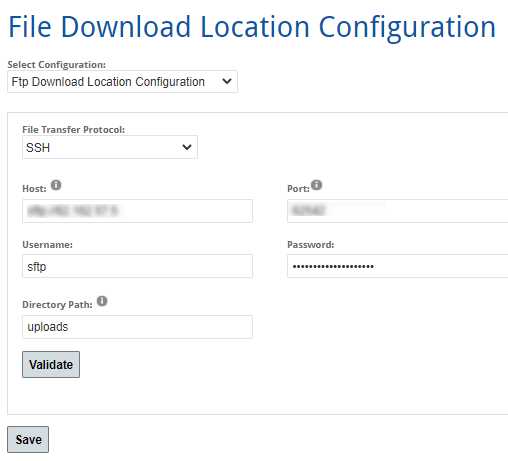Click the Directory Path label text
This screenshot has height=461, width=508.
click(57, 305)
